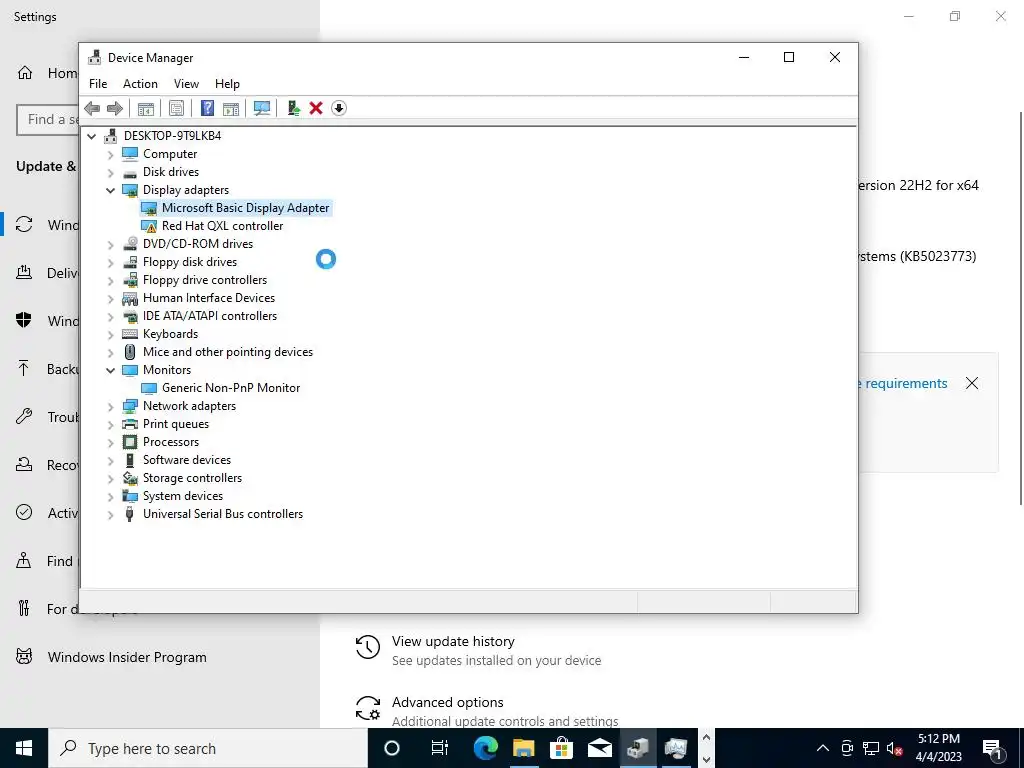
Task: Select Floppy drive controllers
Action: pyautogui.click(x=205, y=280)
